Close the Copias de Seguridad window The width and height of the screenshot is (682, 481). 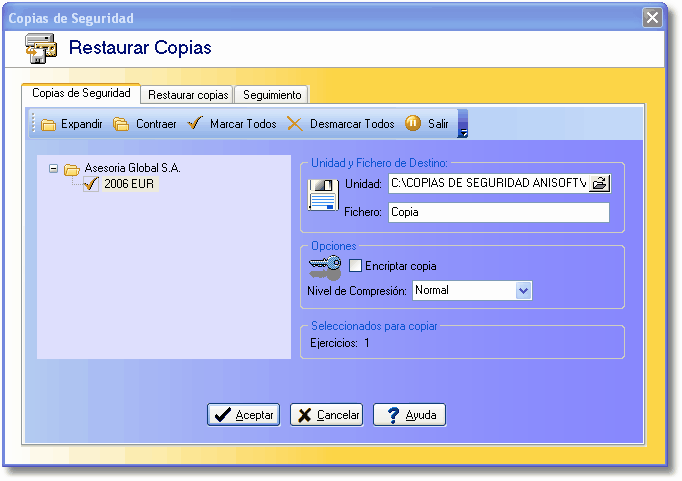pos(652,18)
